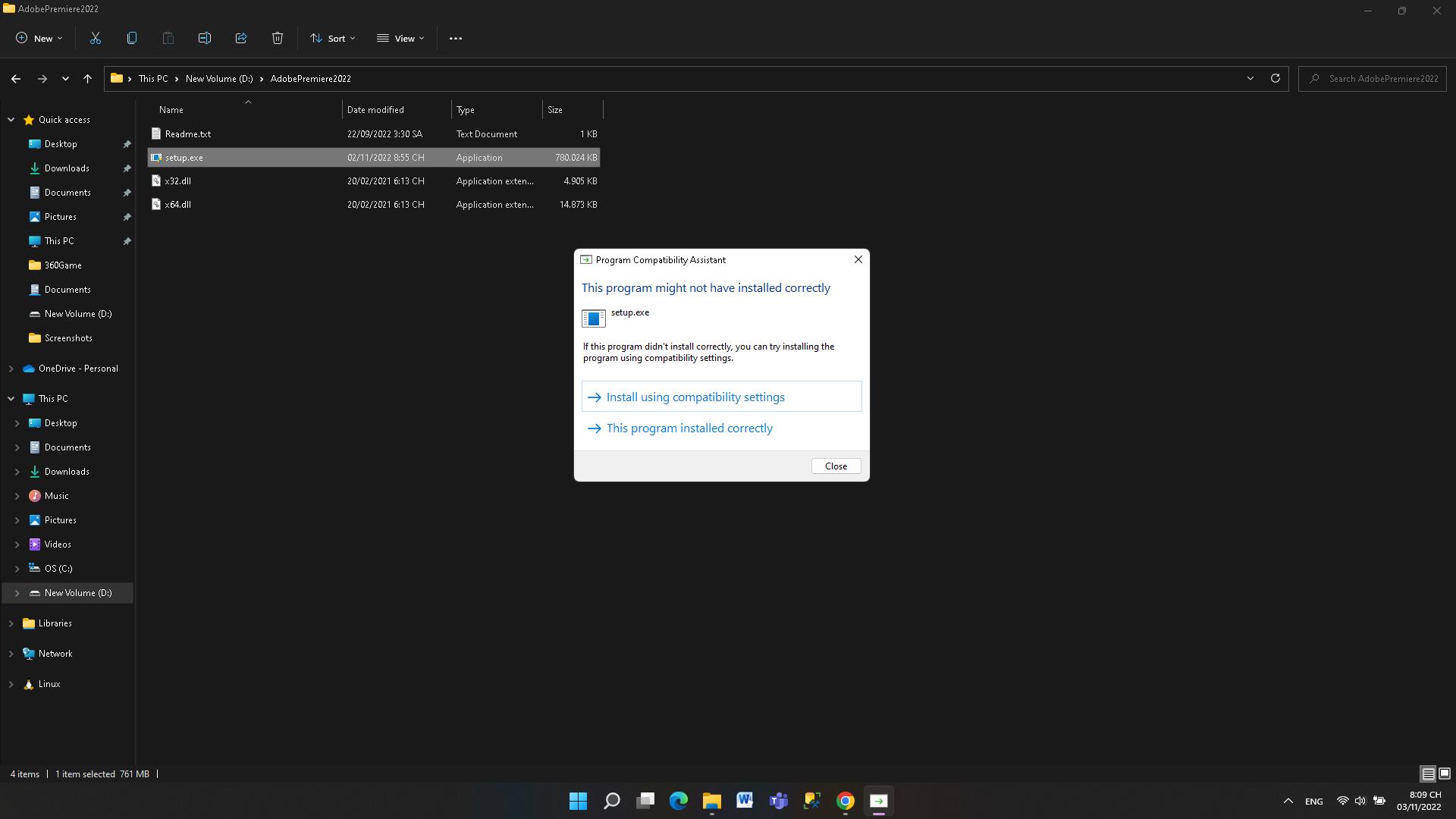1456x819 pixels.
Task: Collapse the Quick access tree section
Action: pos(11,120)
